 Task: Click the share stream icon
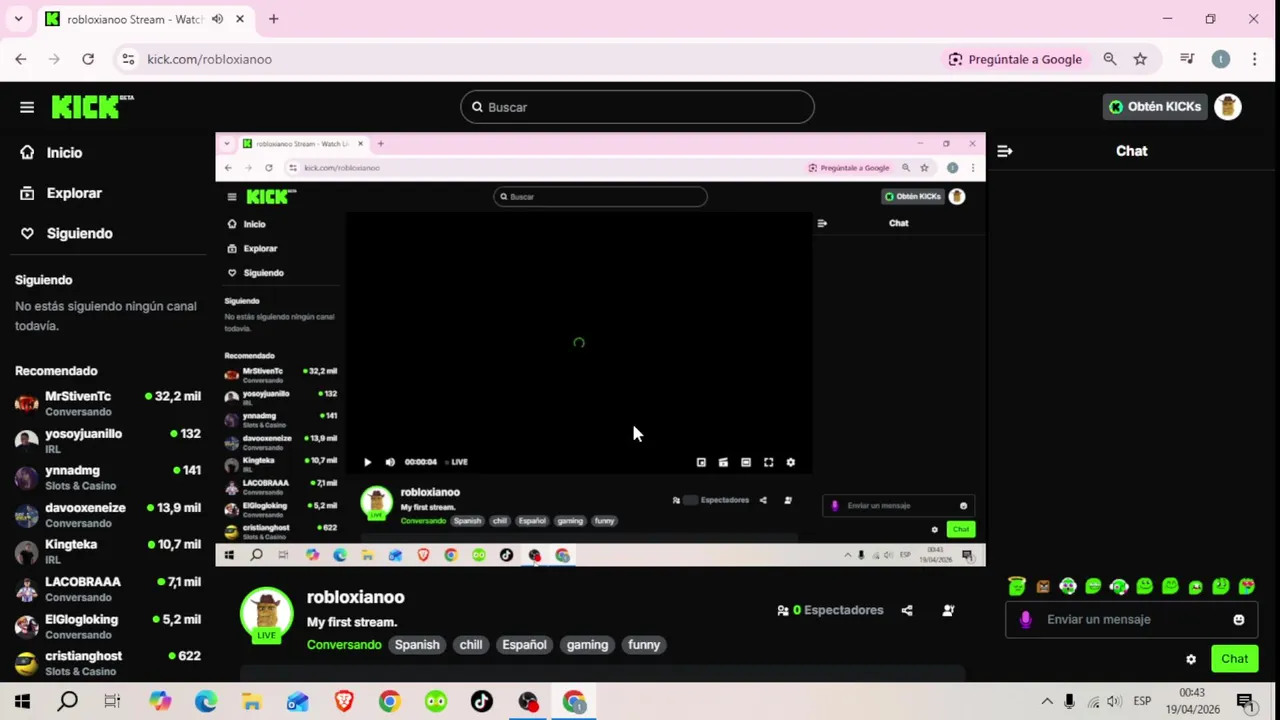907,610
